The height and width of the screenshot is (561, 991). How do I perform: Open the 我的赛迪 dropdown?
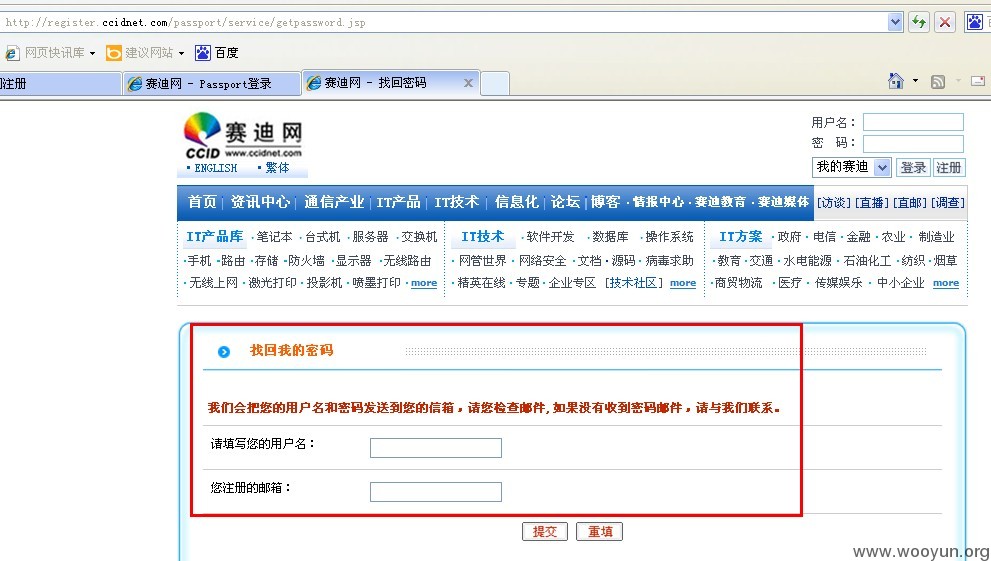(851, 167)
